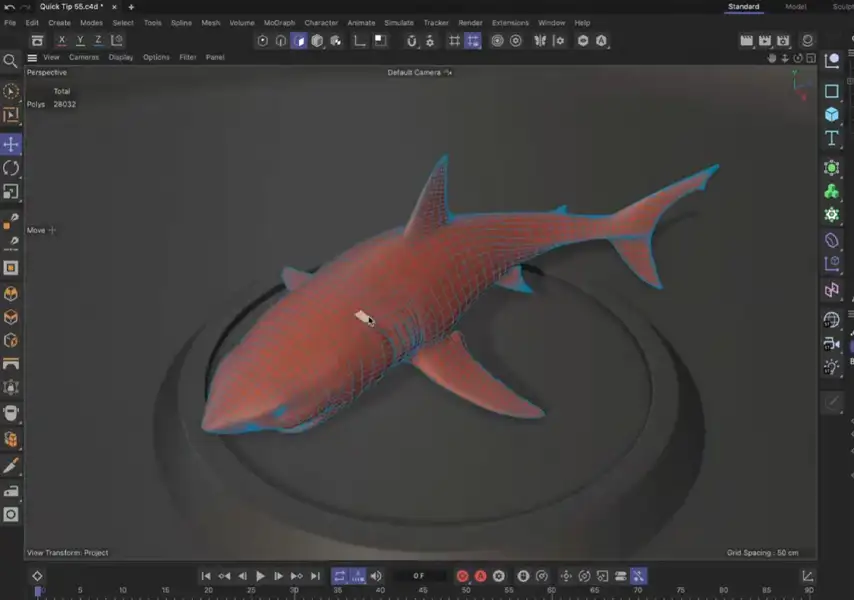Toggle the Y axis lock
Image resolution: width=854 pixels, height=600 pixels.
(80, 41)
